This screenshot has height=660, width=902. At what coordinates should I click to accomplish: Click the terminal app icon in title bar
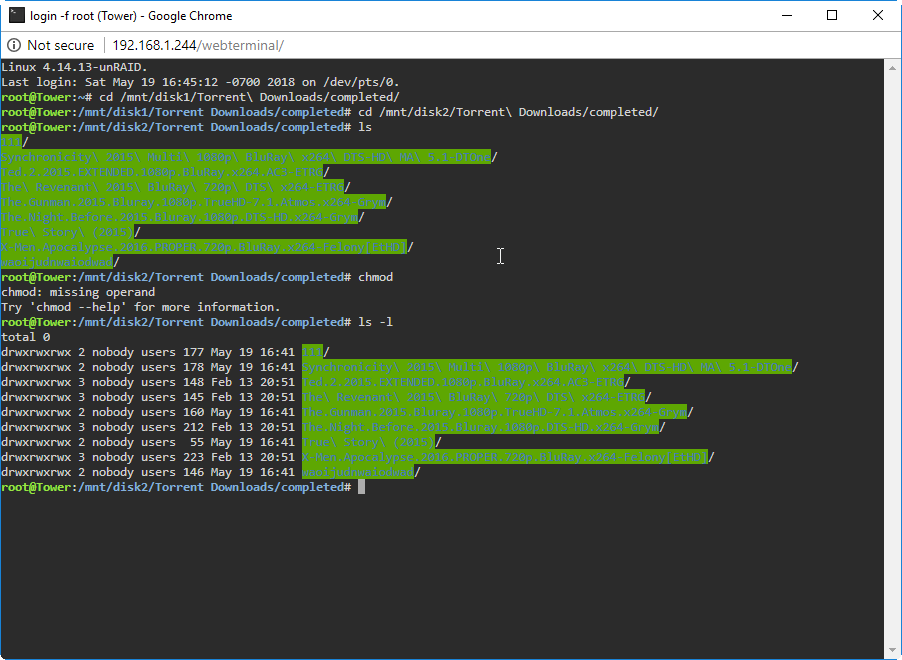[x=17, y=15]
